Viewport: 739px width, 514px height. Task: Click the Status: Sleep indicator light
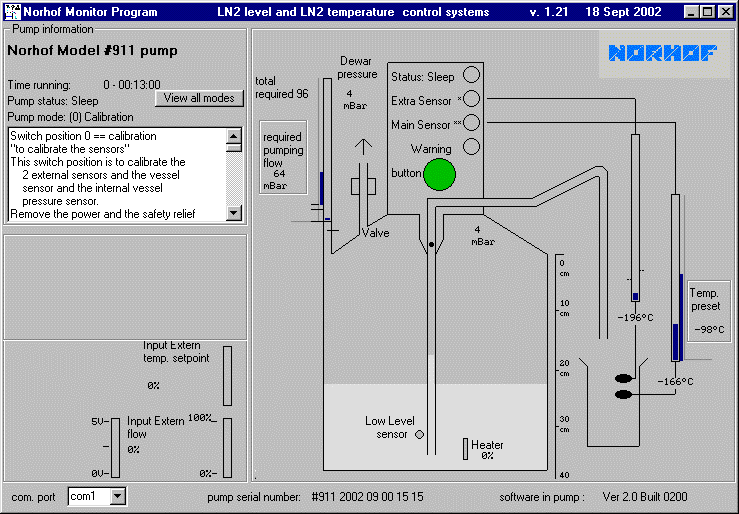click(471, 74)
